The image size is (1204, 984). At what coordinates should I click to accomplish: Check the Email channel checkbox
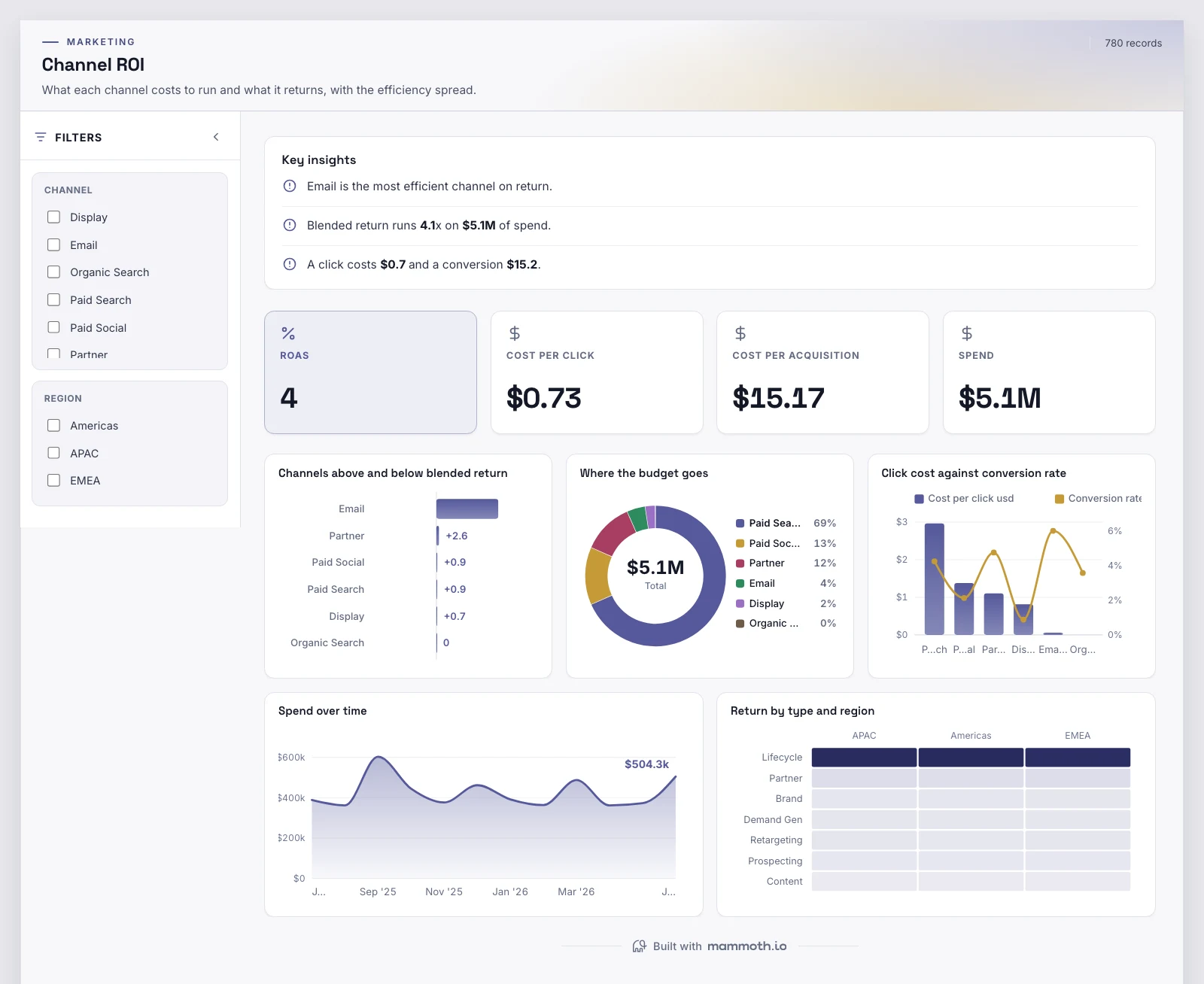54,244
